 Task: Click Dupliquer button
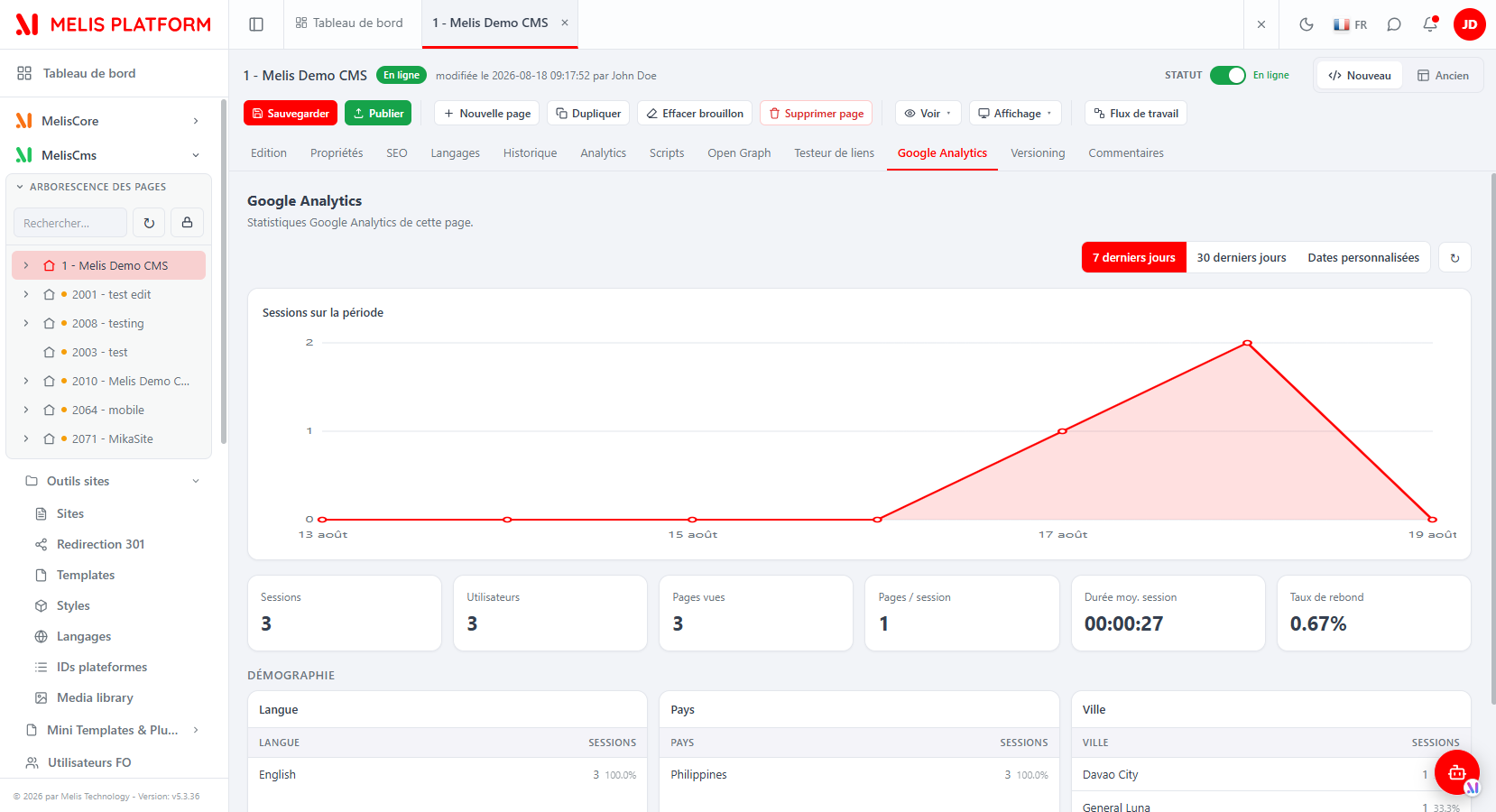[588, 114]
